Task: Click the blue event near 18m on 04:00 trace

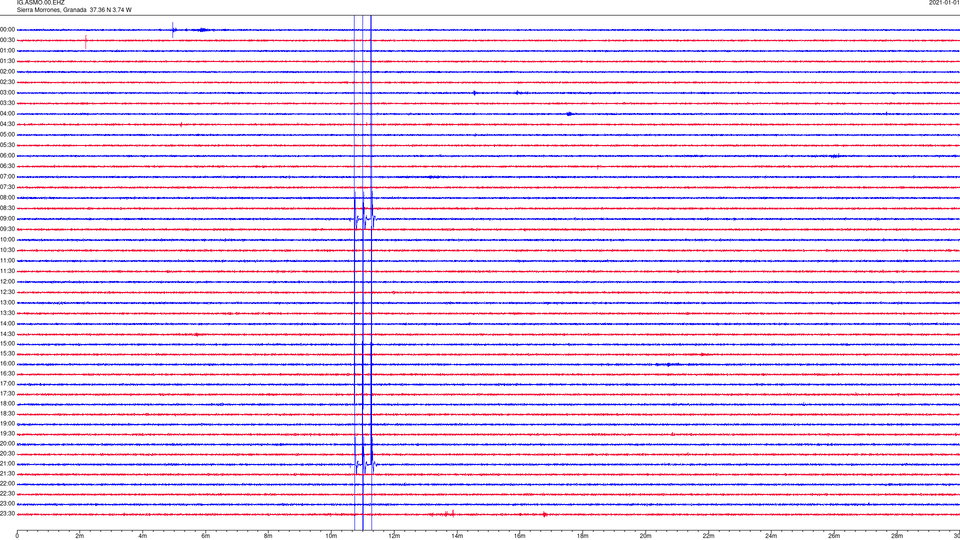Action: [x=569, y=114]
